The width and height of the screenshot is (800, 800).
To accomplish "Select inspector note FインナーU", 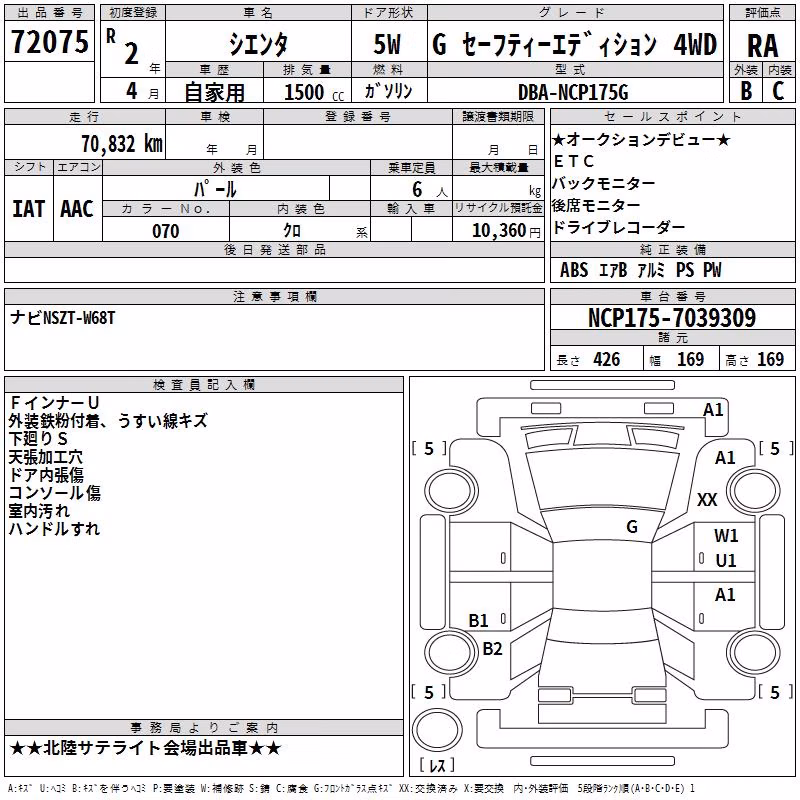I will [x=54, y=403].
